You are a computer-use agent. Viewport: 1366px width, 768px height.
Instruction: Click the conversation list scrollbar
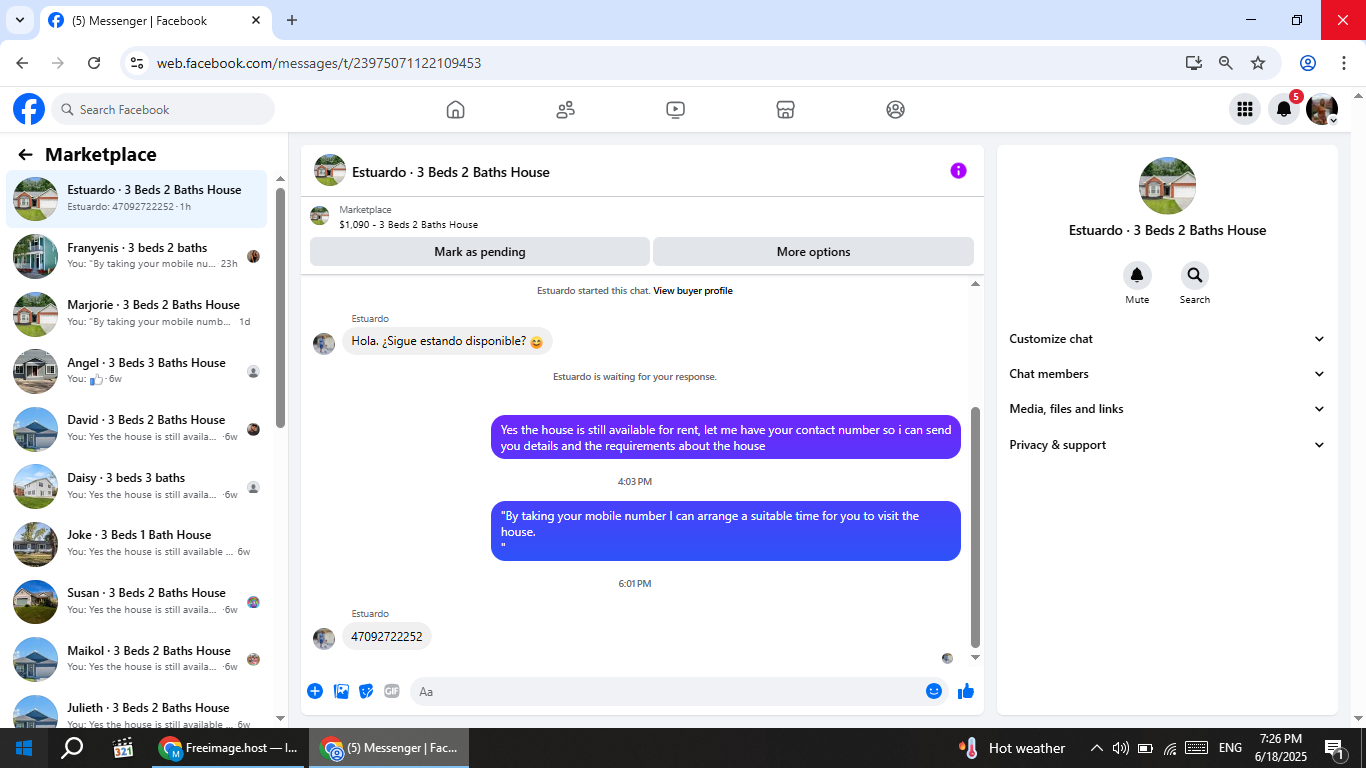click(281, 308)
